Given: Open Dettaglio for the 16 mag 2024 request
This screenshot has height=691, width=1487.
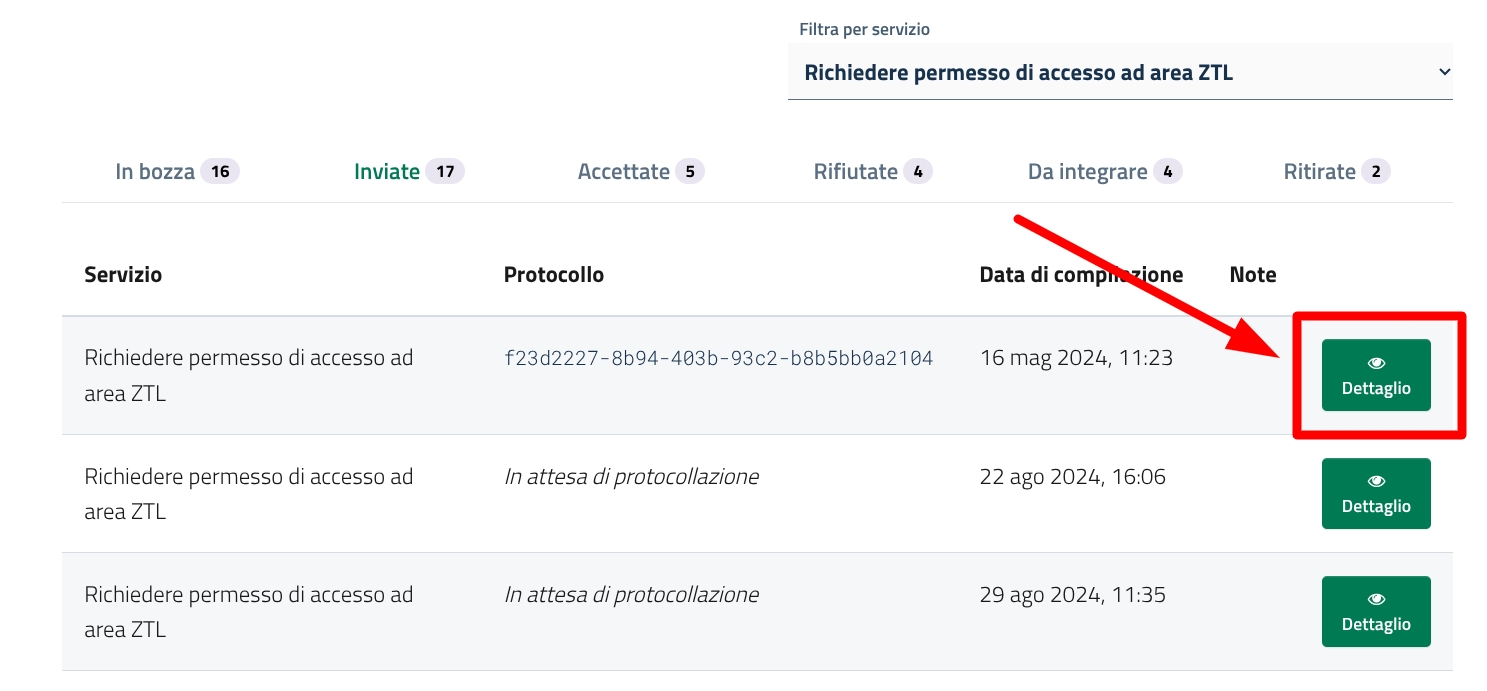Looking at the screenshot, I should click(x=1376, y=375).
